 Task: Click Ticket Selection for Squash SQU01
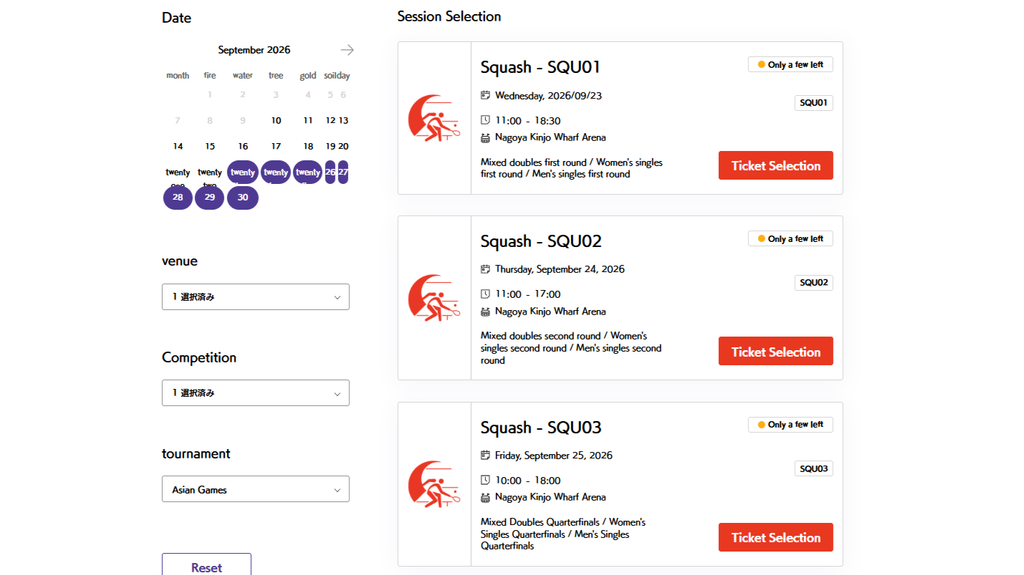point(776,165)
